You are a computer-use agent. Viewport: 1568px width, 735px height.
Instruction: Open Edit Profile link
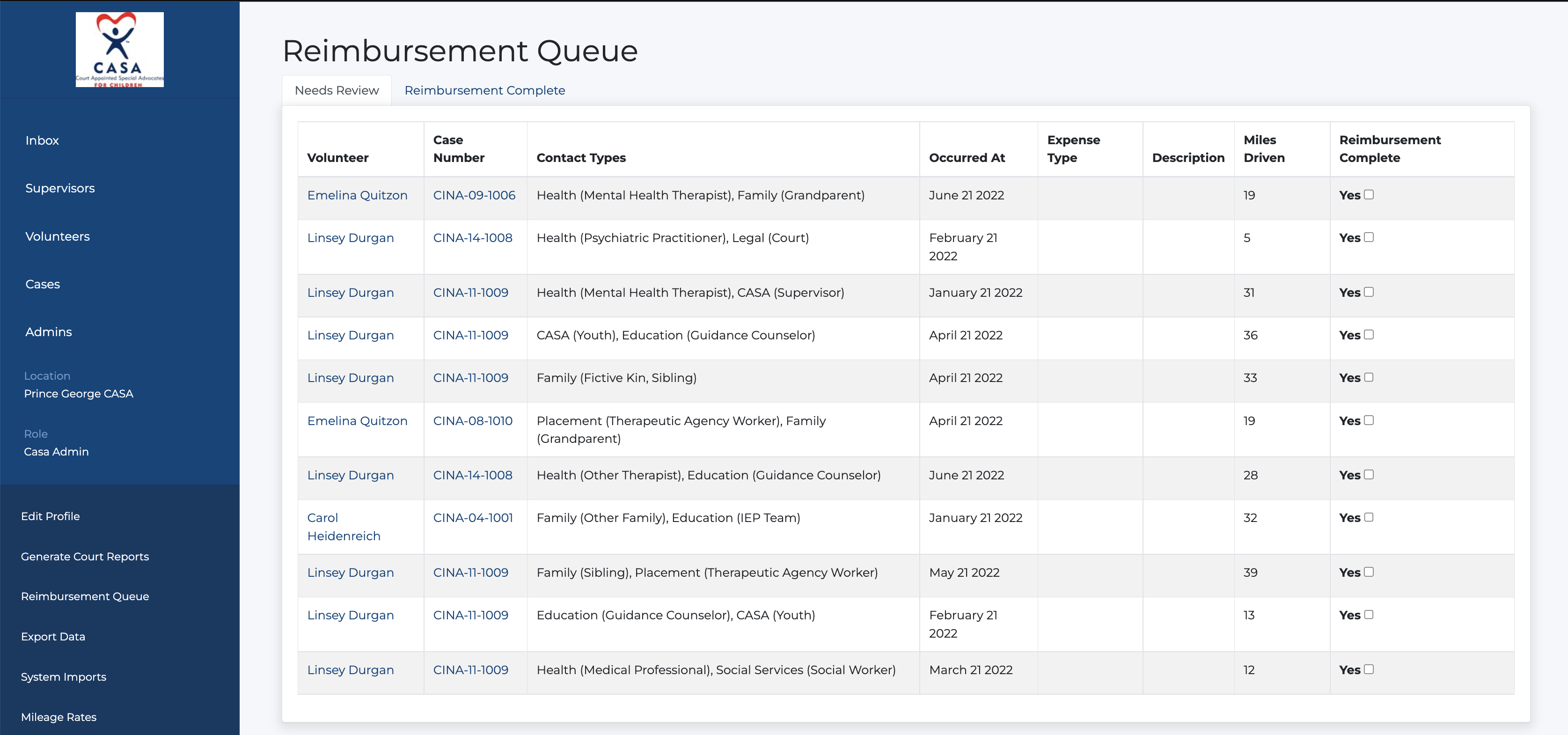(51, 516)
